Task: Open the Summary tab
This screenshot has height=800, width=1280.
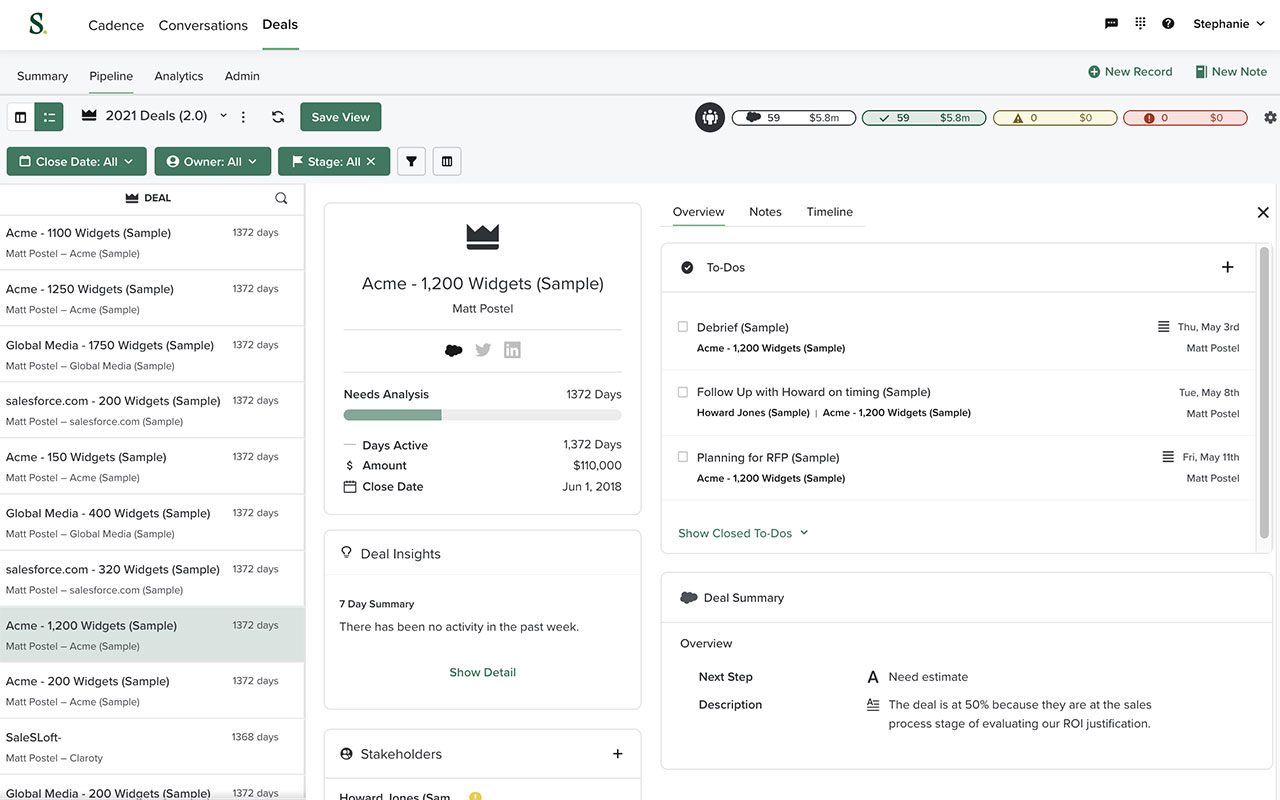Action: coord(42,76)
